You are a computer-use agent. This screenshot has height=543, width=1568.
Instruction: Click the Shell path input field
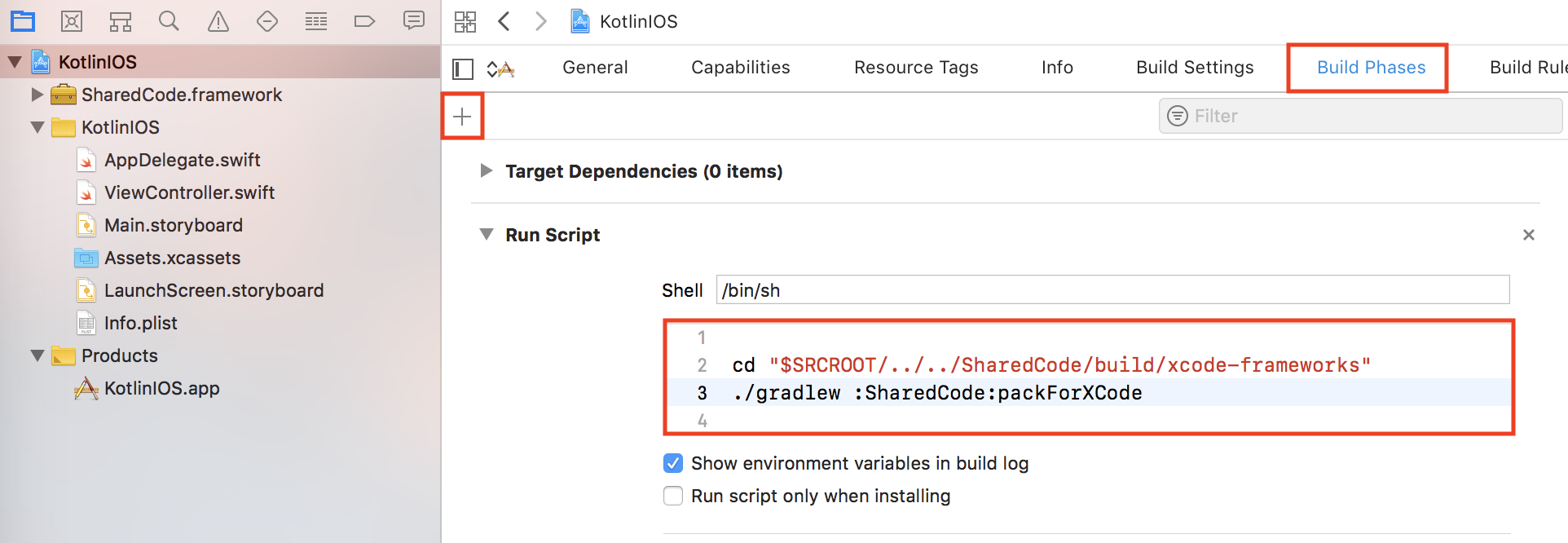1112,290
